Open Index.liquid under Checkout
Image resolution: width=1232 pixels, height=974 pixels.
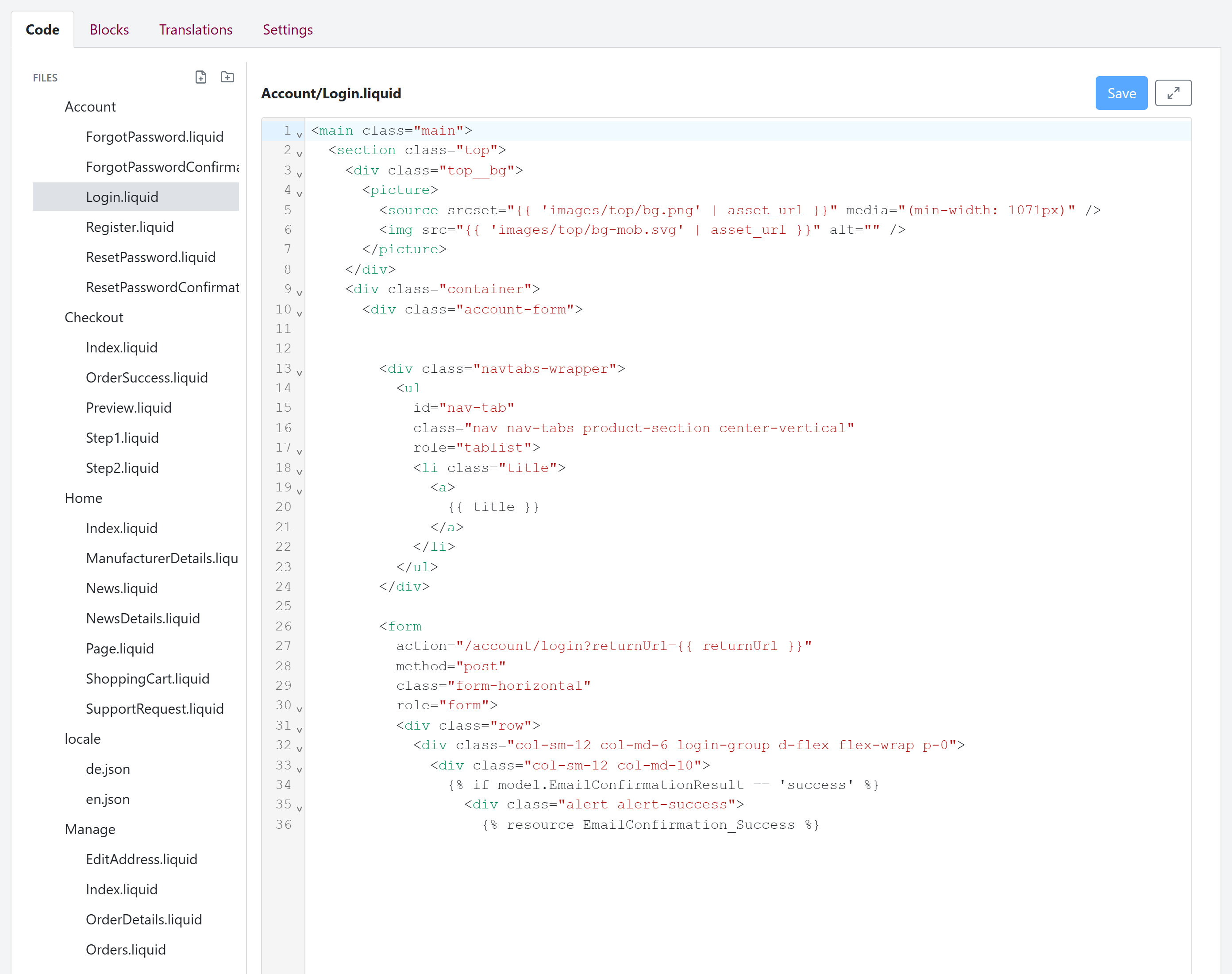pos(121,348)
